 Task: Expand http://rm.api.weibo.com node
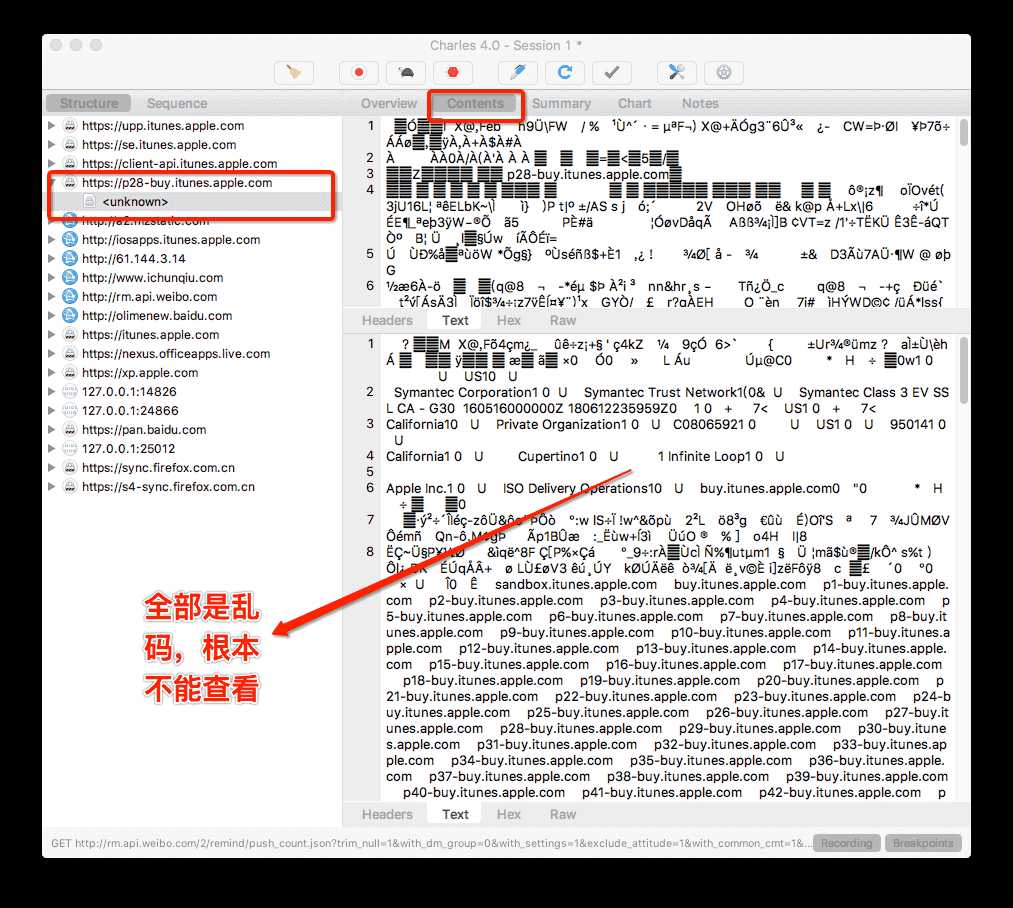click(x=52, y=297)
